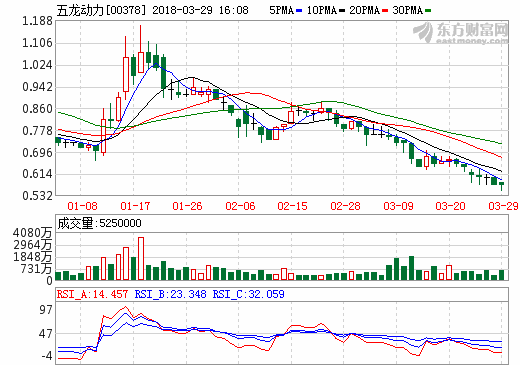The image size is (520, 365).
Task: Click the 47 RSI axis label
Action: click(x=46, y=334)
